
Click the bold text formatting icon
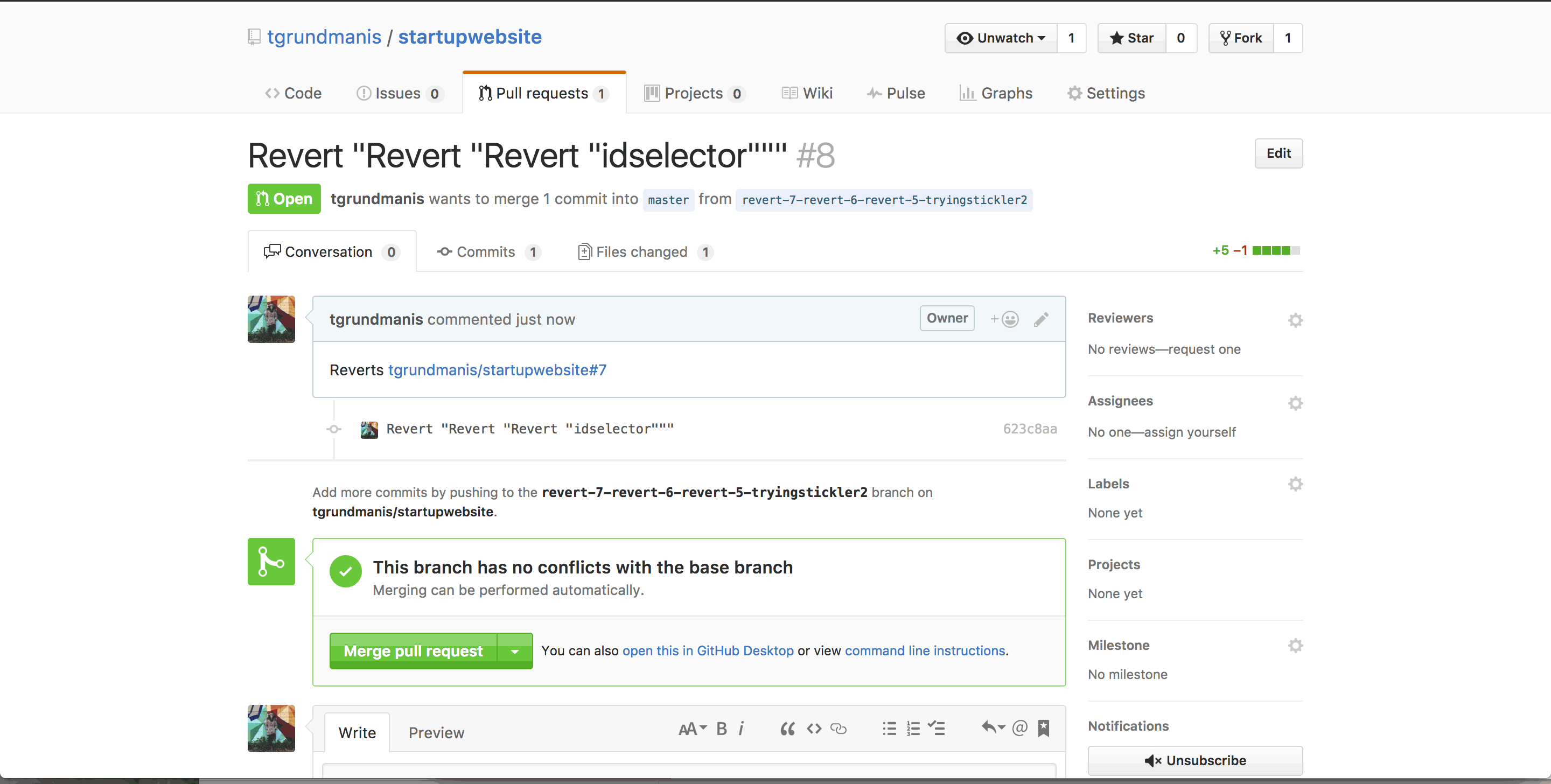click(721, 729)
